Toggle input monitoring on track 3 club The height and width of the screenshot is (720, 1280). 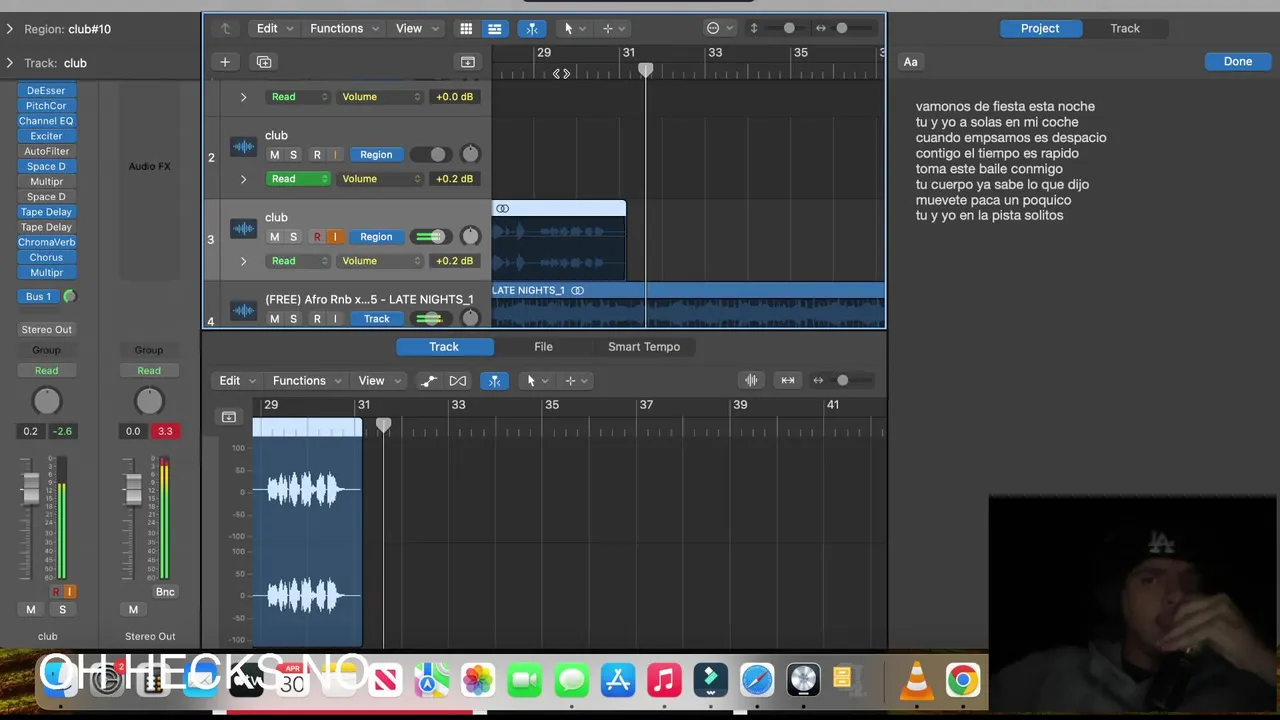[335, 237]
